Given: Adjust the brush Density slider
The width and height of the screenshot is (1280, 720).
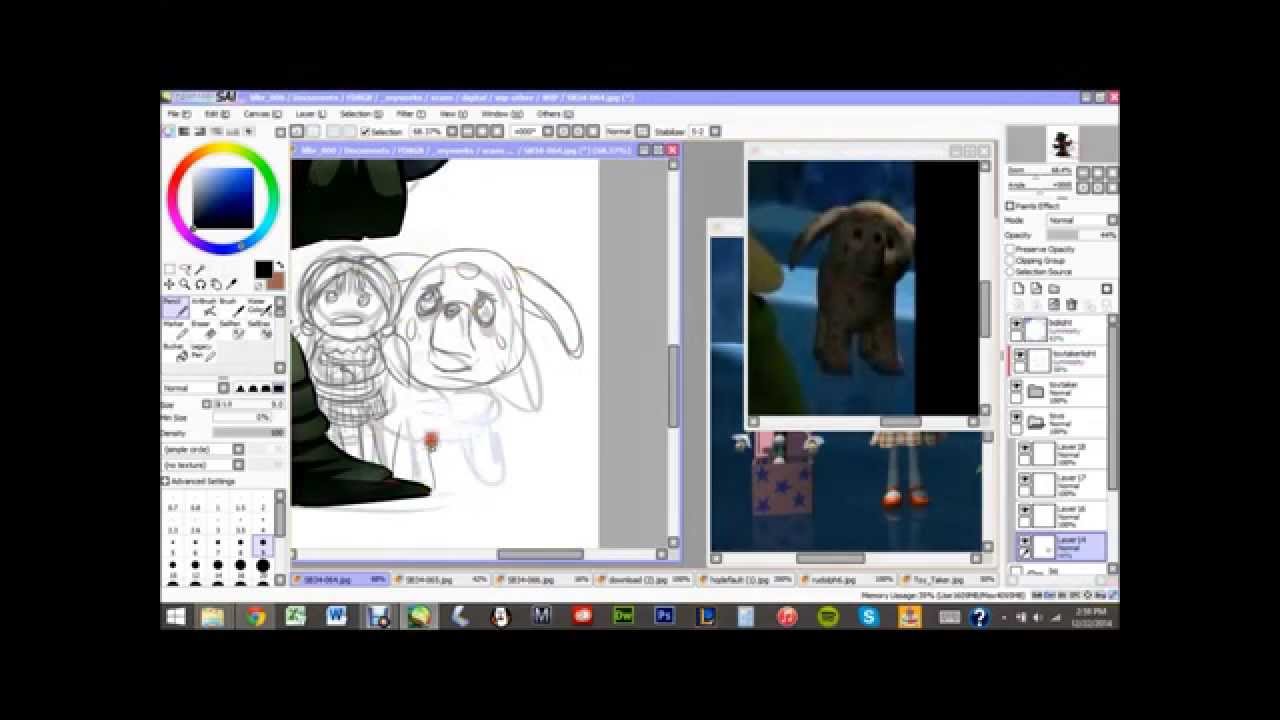Looking at the screenshot, I should 249,433.
